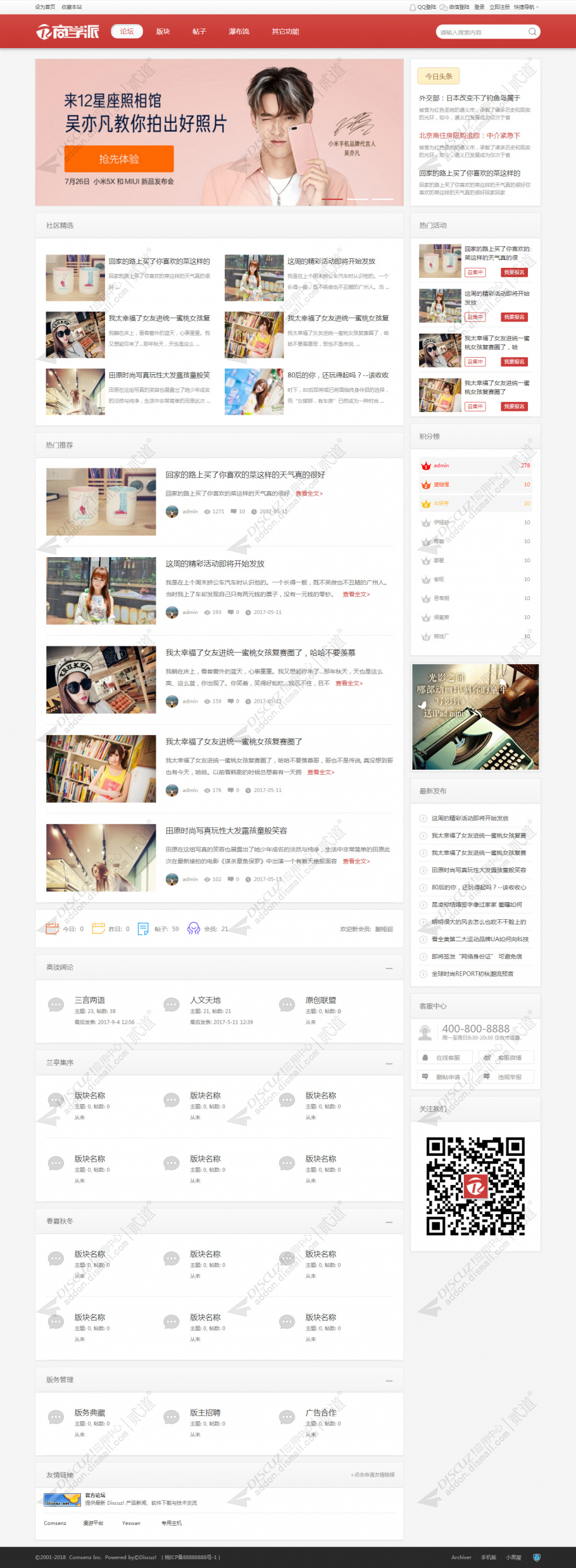The height and width of the screenshot is (1568, 576).
Task: Click the 删帖申请 button
Action: point(446,1076)
